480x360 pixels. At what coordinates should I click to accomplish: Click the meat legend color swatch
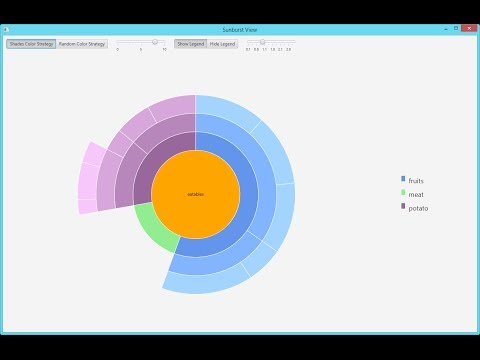(x=403, y=193)
